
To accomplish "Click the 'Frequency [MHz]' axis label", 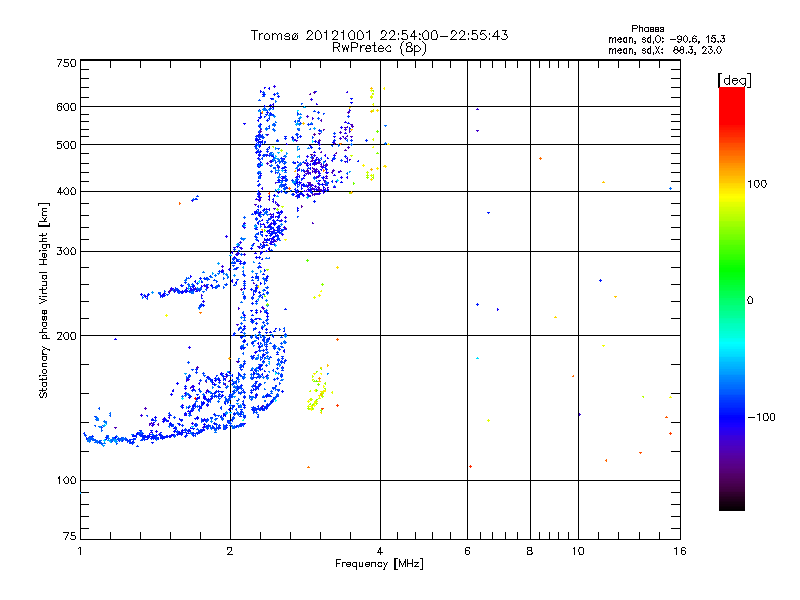I will [x=379, y=564].
